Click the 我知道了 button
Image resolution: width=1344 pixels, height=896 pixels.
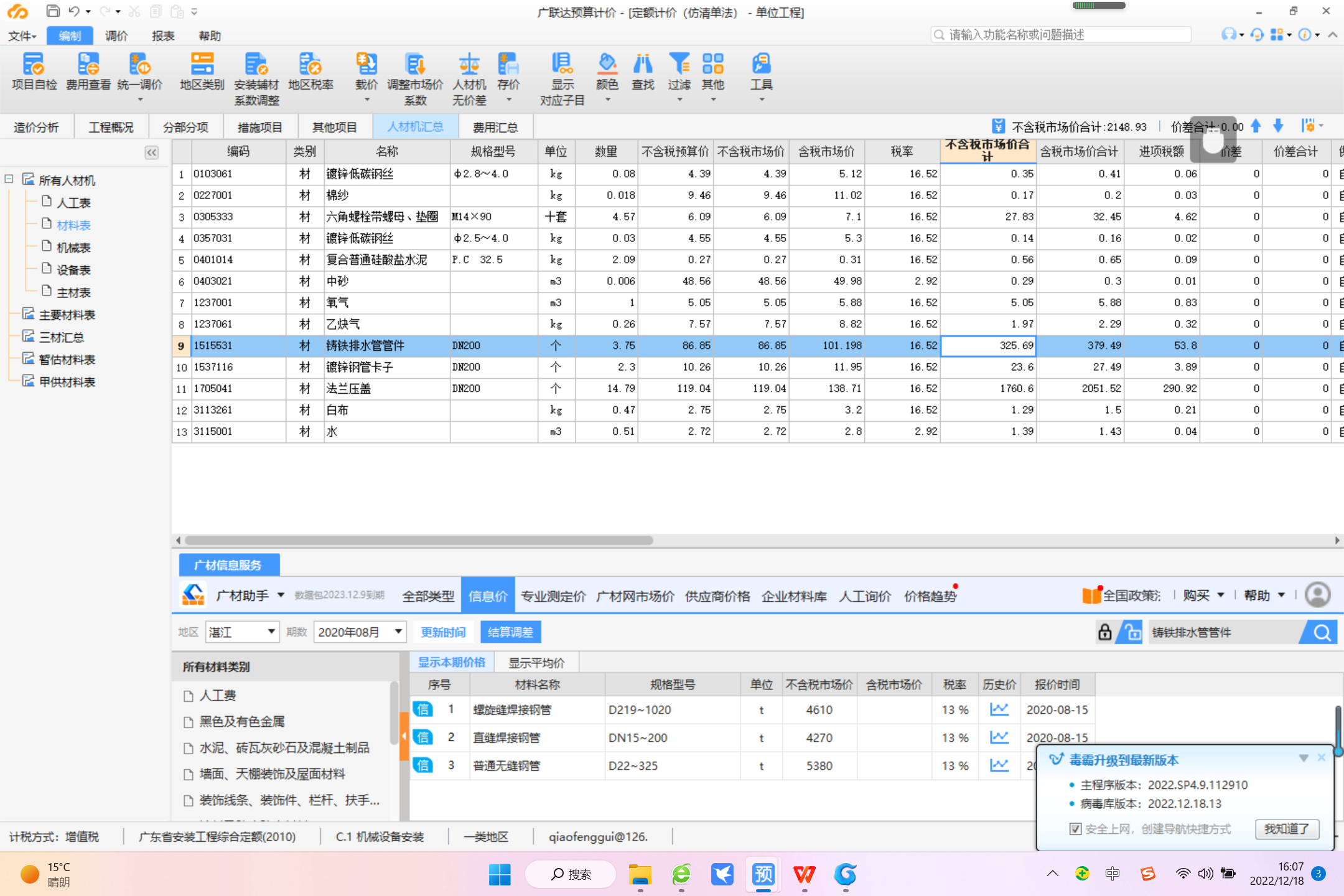pyautogui.click(x=1286, y=829)
